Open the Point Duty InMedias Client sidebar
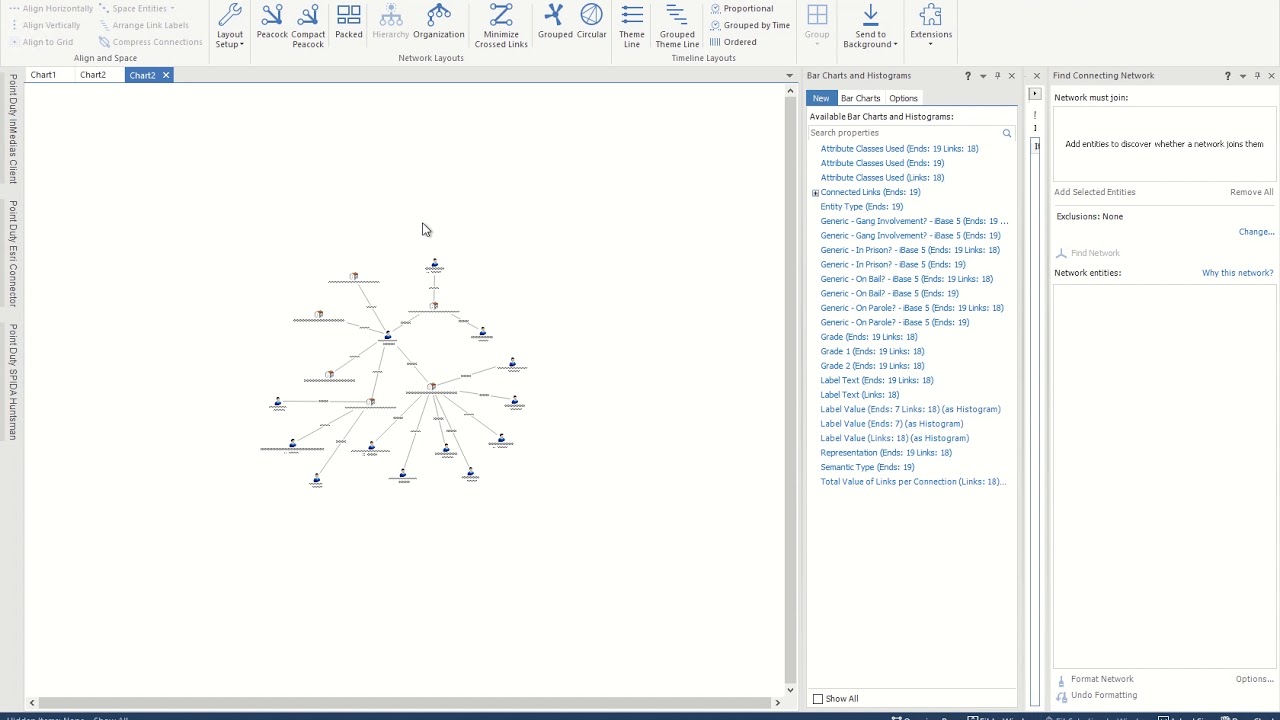Screen dimensions: 1280x720 13,128
